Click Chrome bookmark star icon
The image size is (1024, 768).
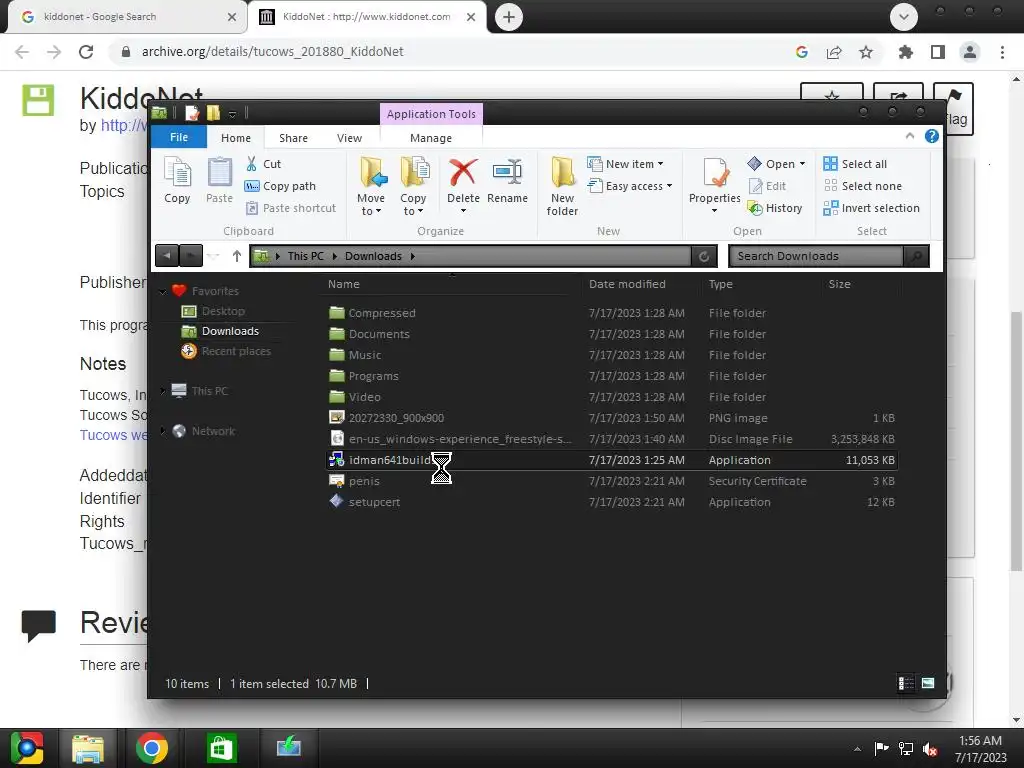click(x=866, y=52)
